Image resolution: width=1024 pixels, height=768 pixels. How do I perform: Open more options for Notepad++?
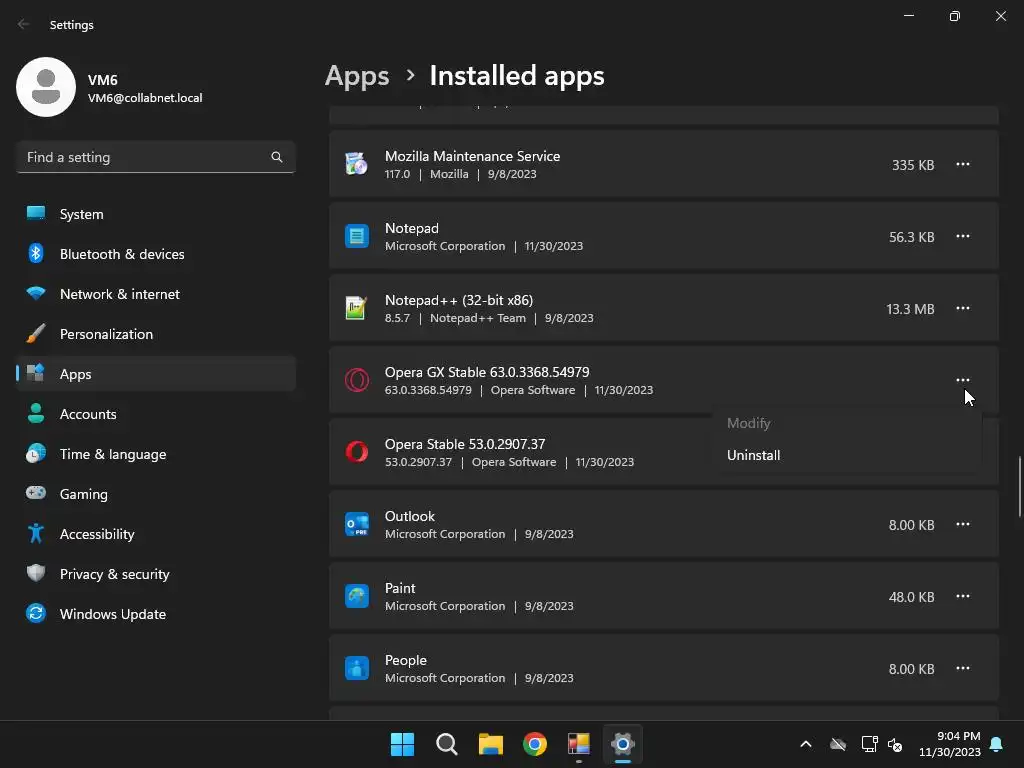[963, 308]
